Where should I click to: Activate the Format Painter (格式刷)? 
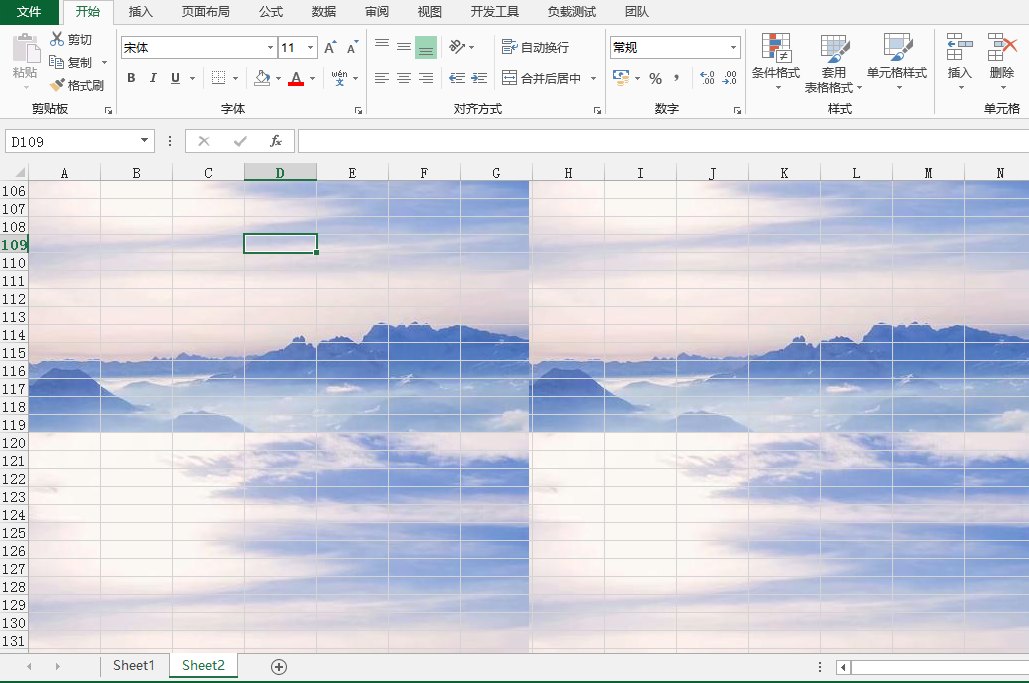[76, 85]
